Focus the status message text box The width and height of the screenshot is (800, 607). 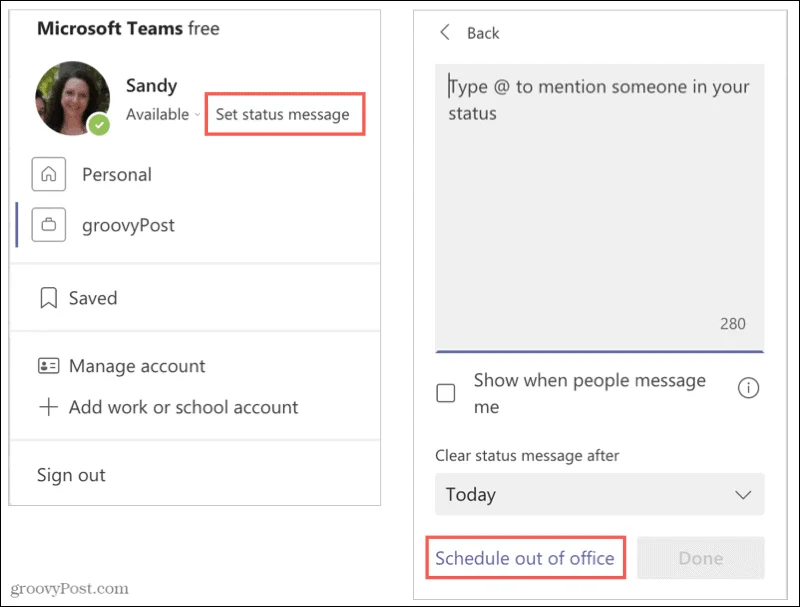(599, 208)
